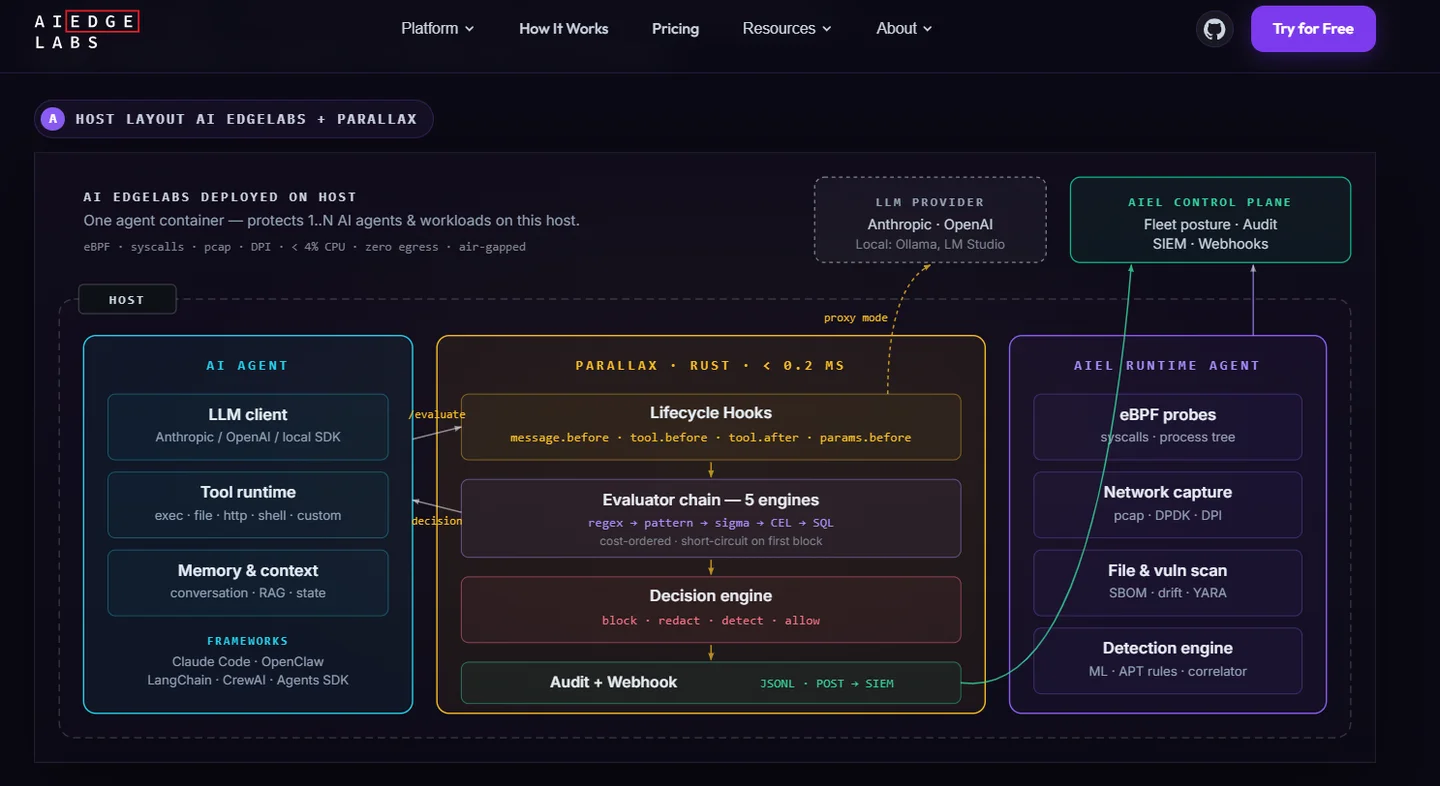Click the Tool runtime box
Screen dimensions: 1440x786
248,505
